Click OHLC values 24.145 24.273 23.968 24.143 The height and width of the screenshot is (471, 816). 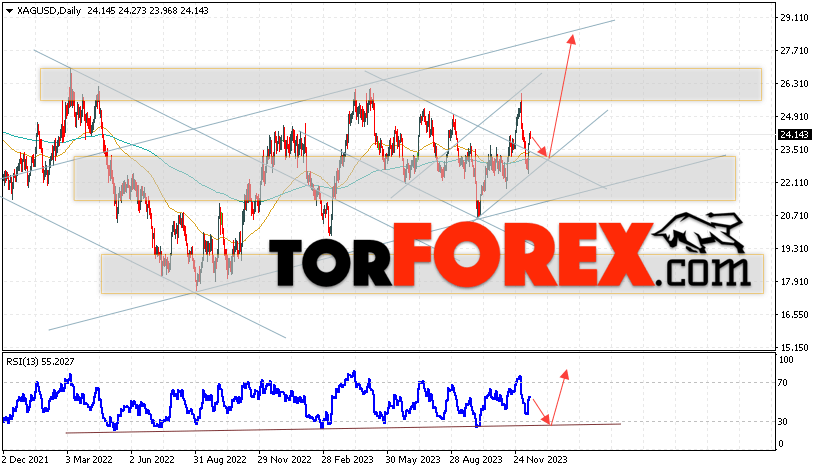(x=148, y=11)
